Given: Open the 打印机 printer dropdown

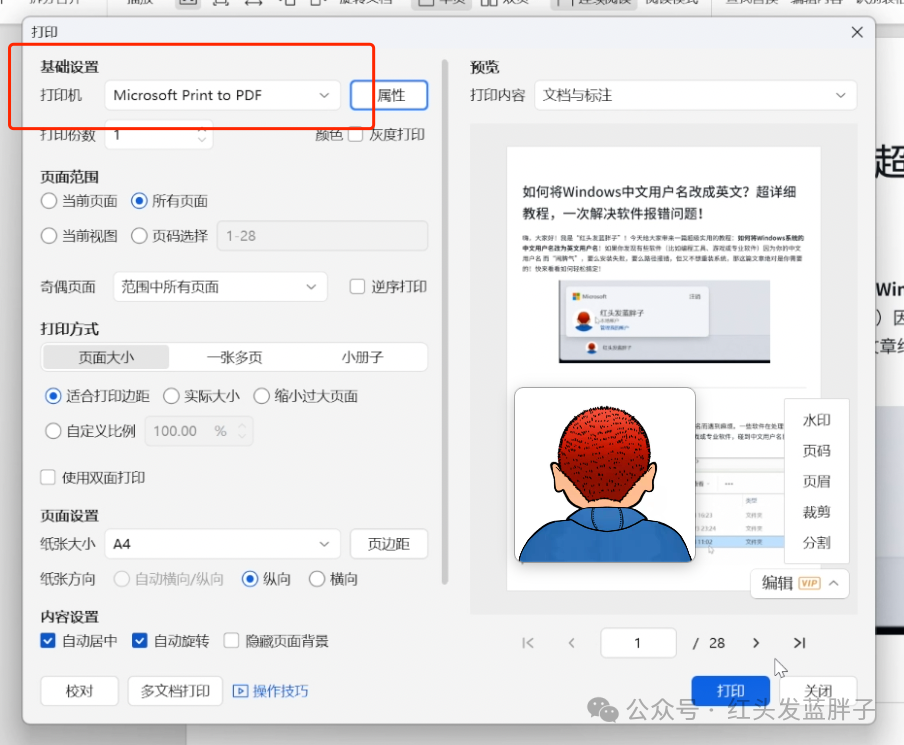Looking at the screenshot, I should coord(221,95).
